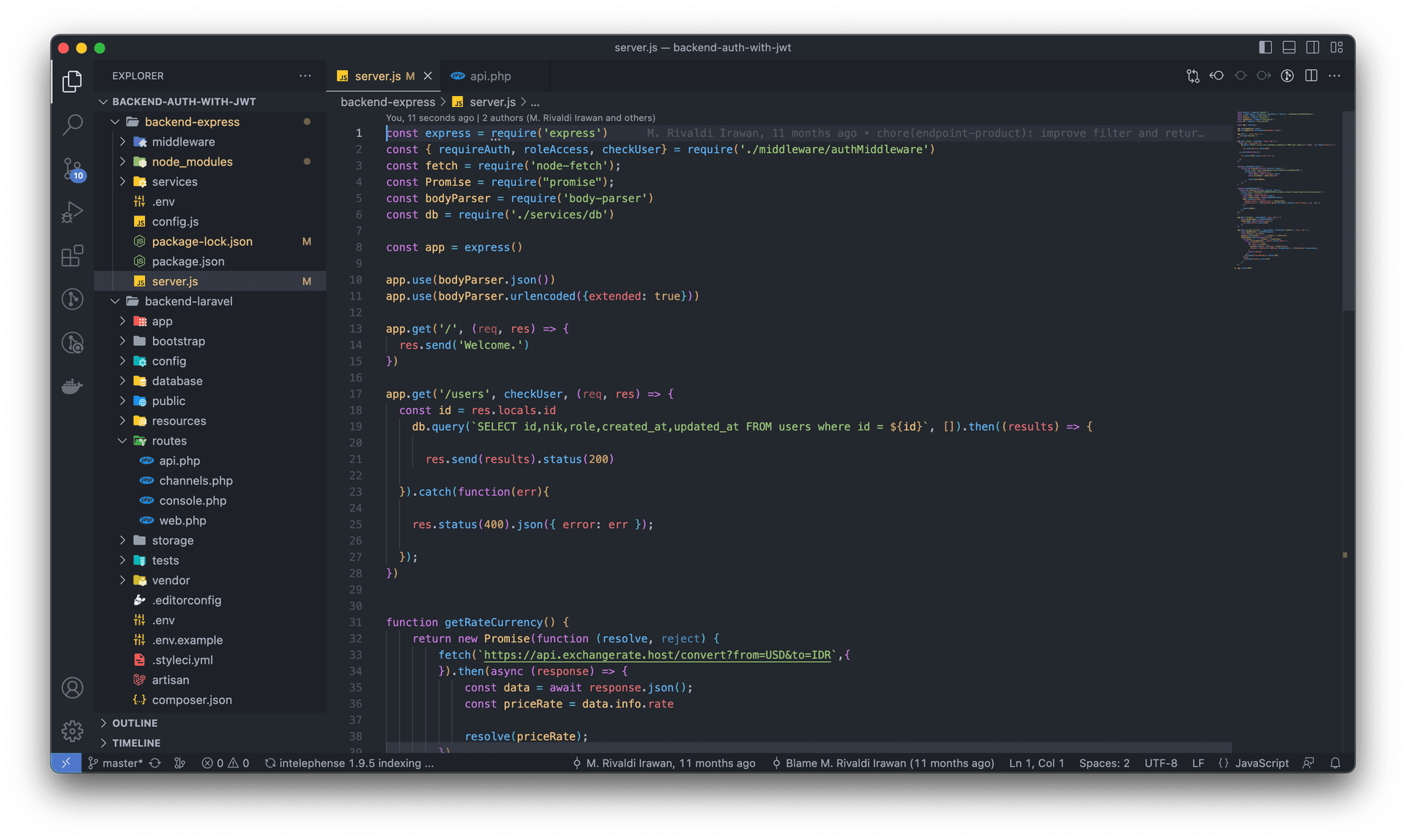This screenshot has width=1406, height=840.
Task: Open Explorer Views and More Actions ellipsis
Action: (305, 75)
